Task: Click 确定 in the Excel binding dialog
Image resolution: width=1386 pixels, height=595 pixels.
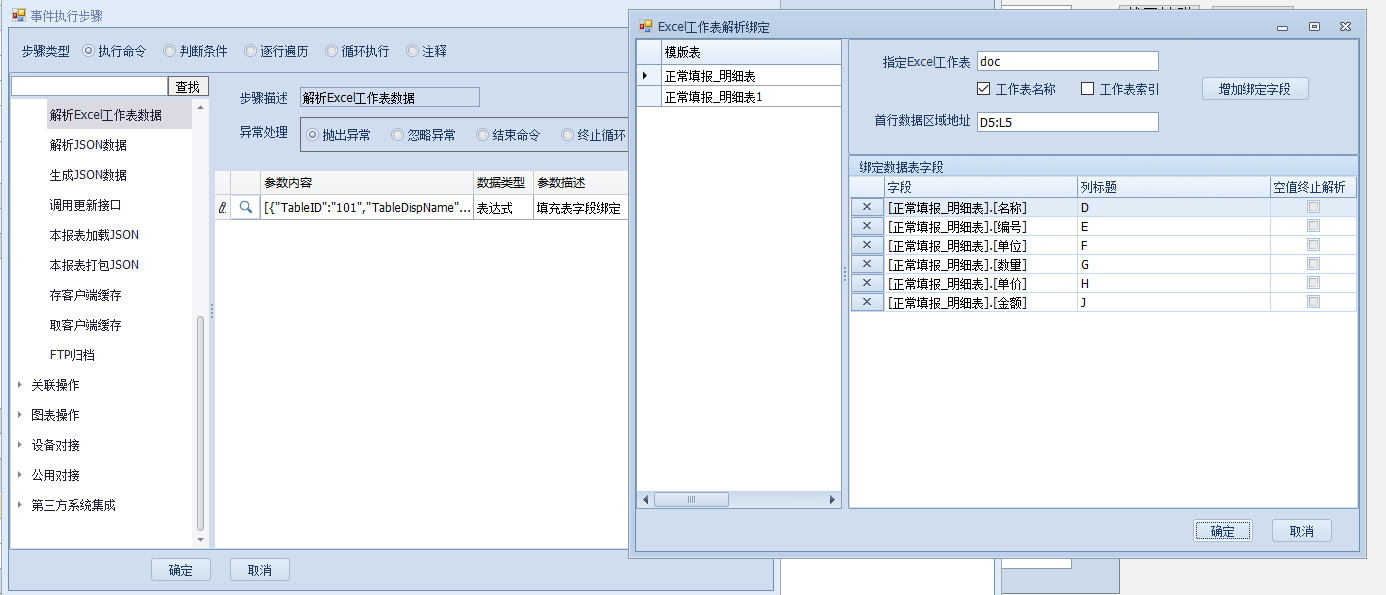Action: click(x=1222, y=531)
